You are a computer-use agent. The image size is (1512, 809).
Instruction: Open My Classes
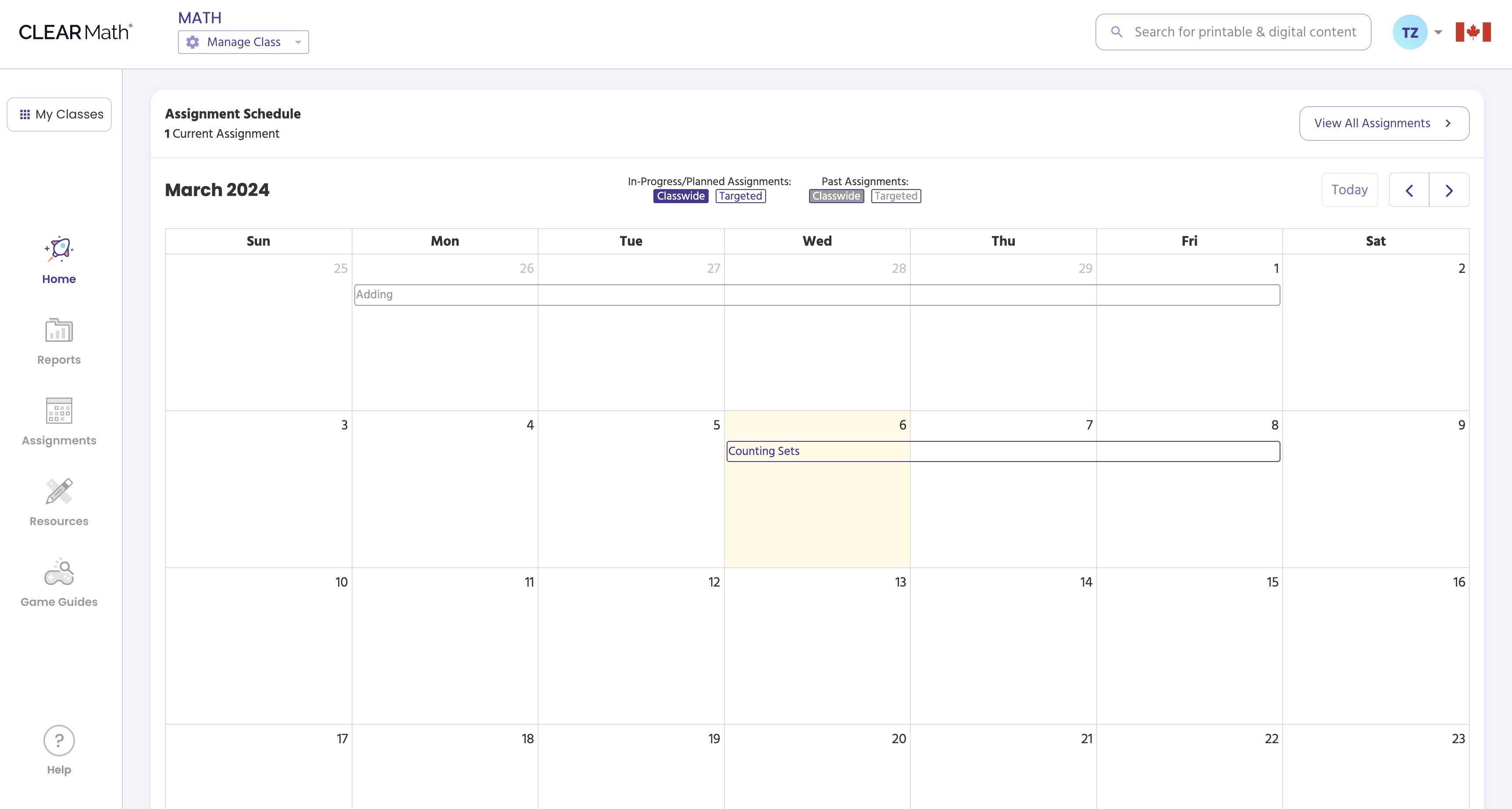pyautogui.click(x=59, y=114)
